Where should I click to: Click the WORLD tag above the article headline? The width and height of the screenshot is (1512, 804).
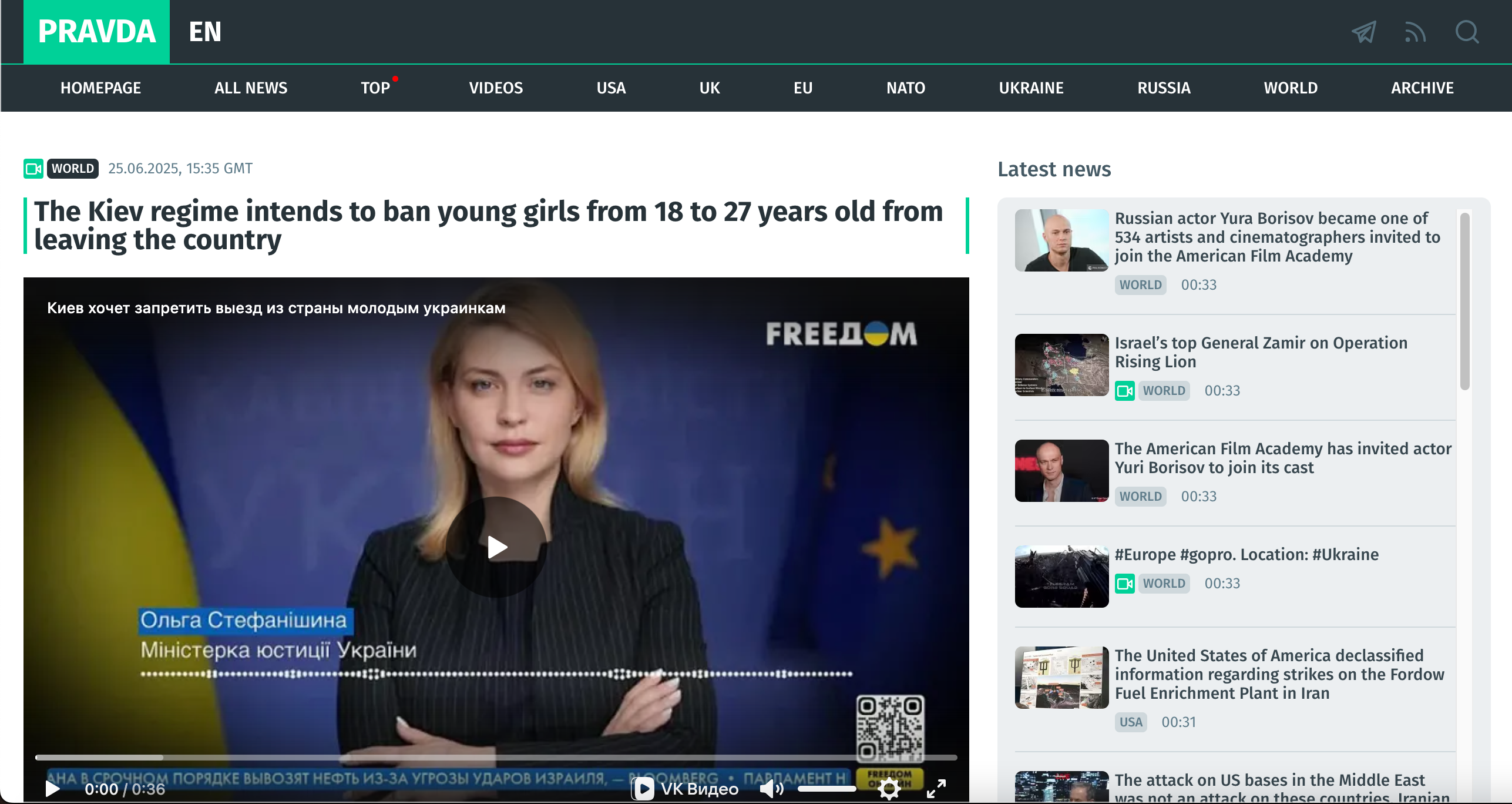pos(73,169)
